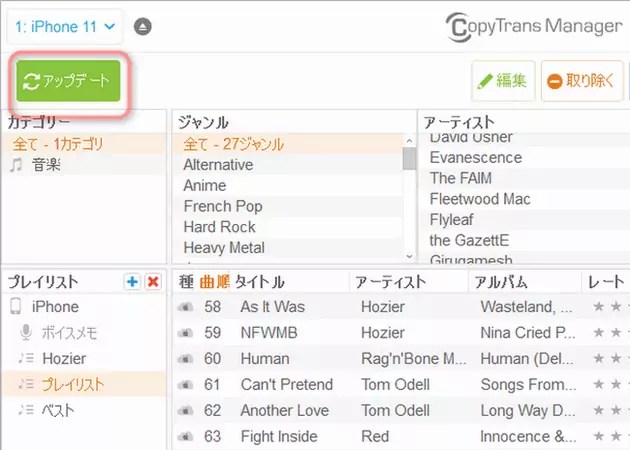Click cloud icon on Can't Pretend row
The height and width of the screenshot is (450, 630).
coord(185,385)
